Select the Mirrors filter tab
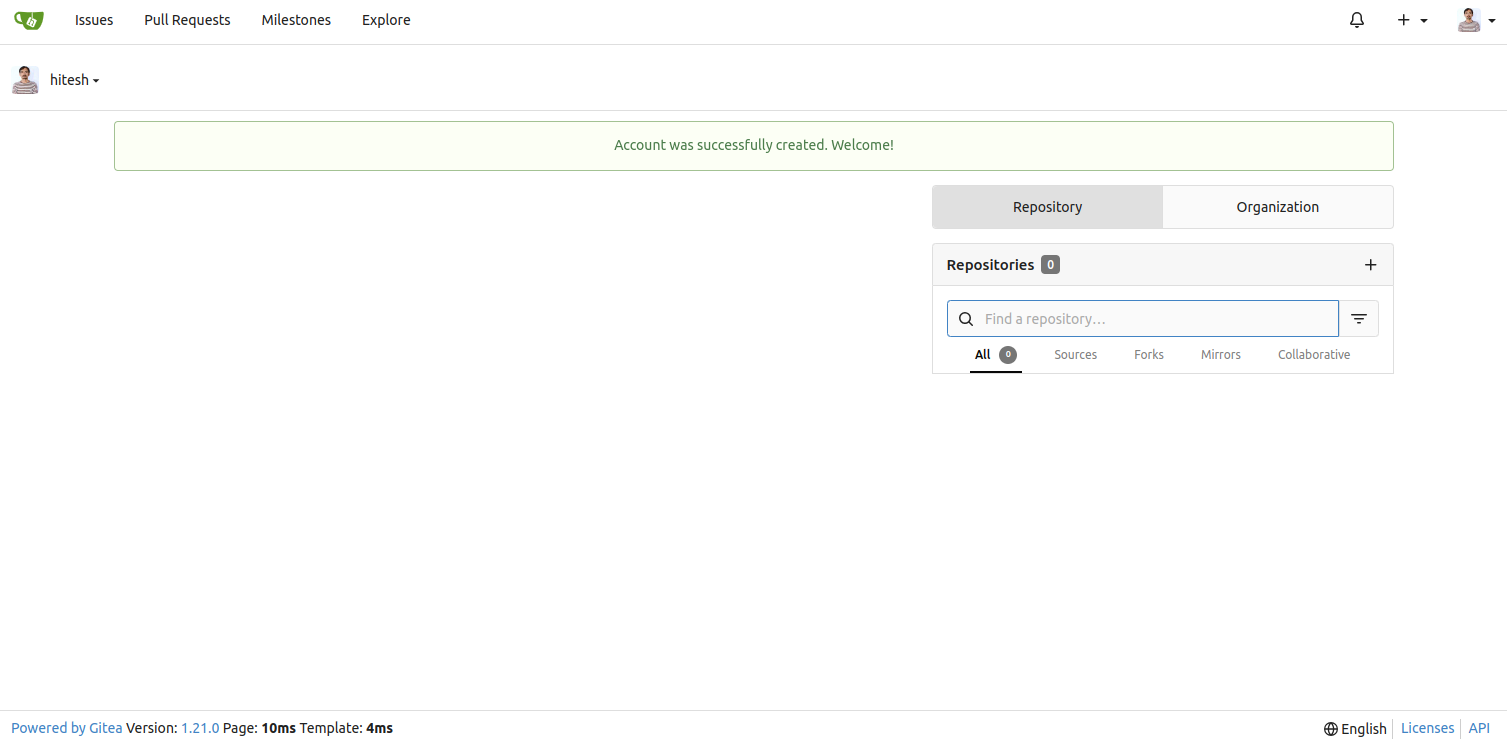Image resolution: width=1507 pixels, height=747 pixels. pyautogui.click(x=1221, y=355)
